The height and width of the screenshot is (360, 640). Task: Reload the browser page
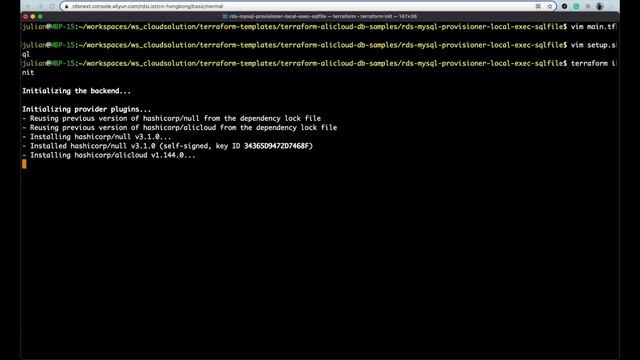click(52, 6)
